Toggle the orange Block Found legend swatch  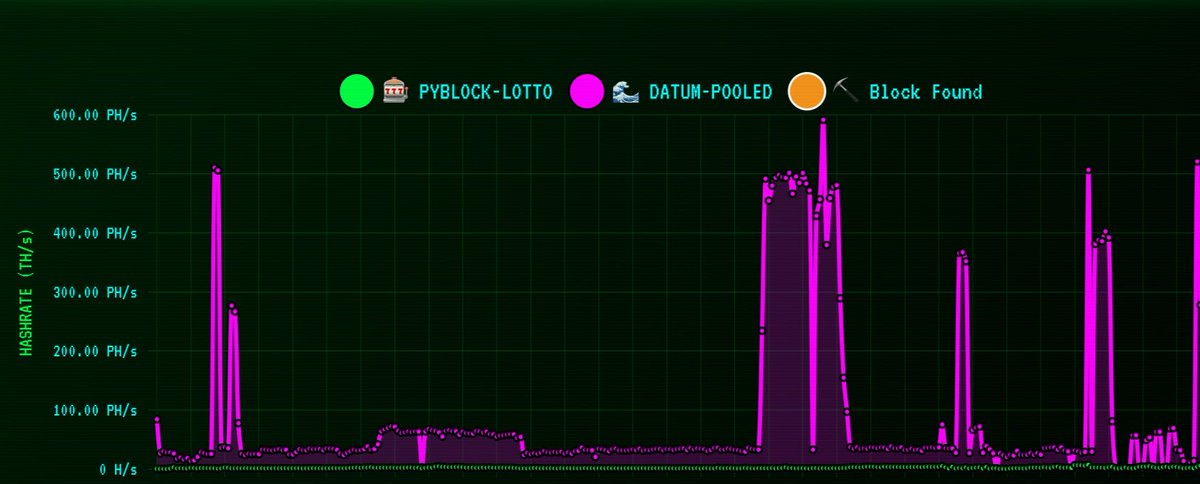tap(807, 92)
